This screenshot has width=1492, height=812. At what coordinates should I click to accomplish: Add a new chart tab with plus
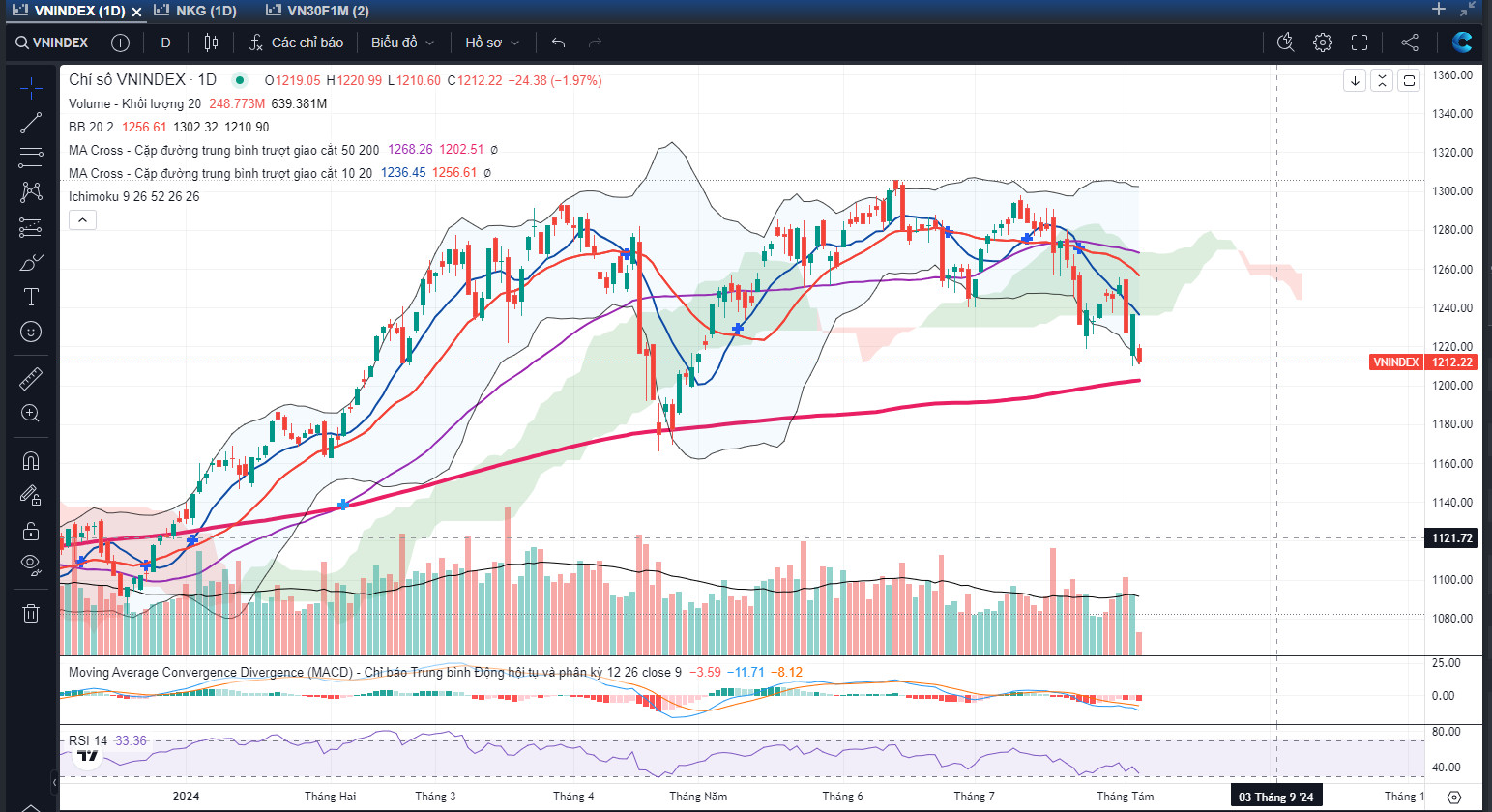(x=1439, y=9)
